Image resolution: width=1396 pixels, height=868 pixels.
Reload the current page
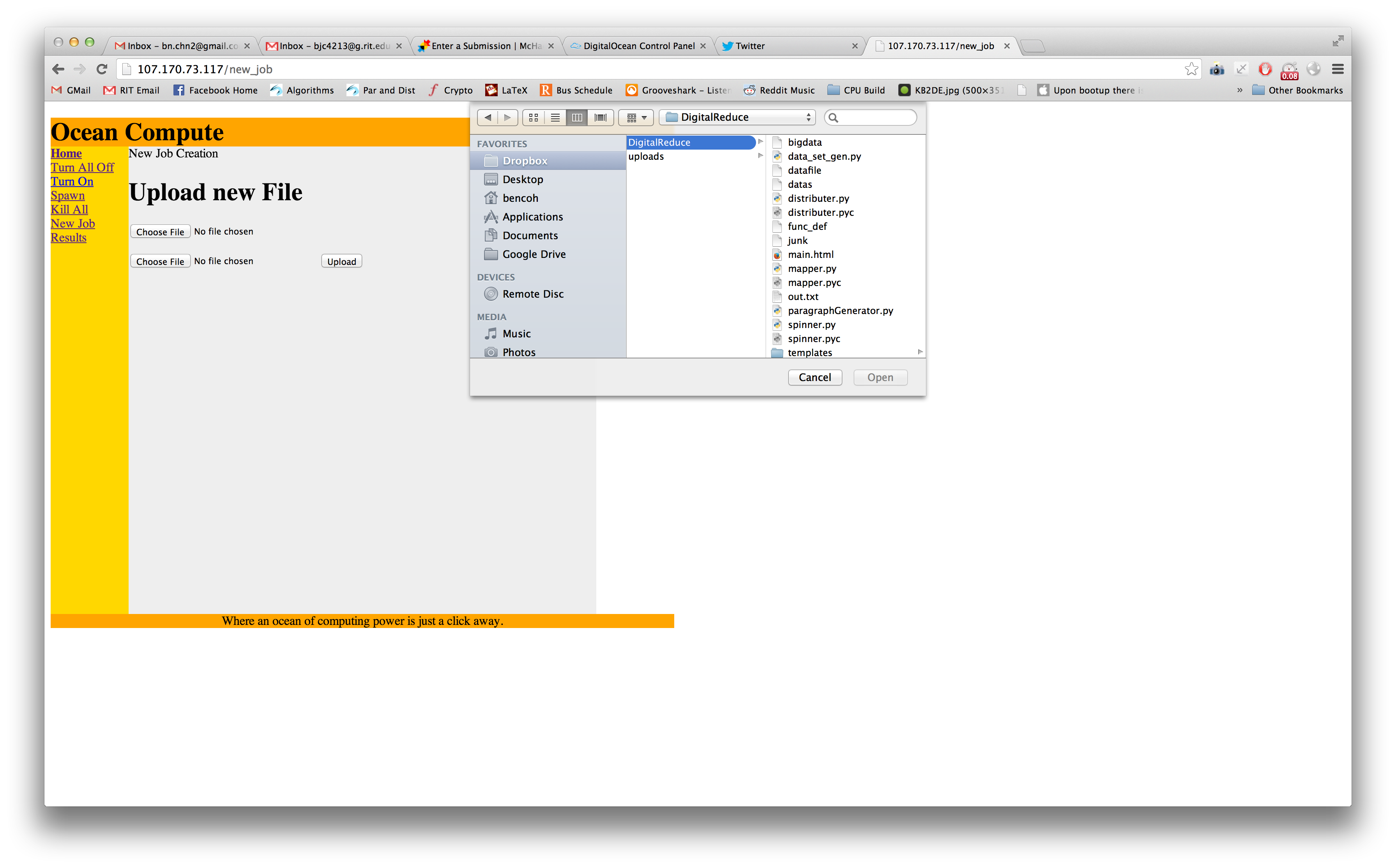pos(102,69)
